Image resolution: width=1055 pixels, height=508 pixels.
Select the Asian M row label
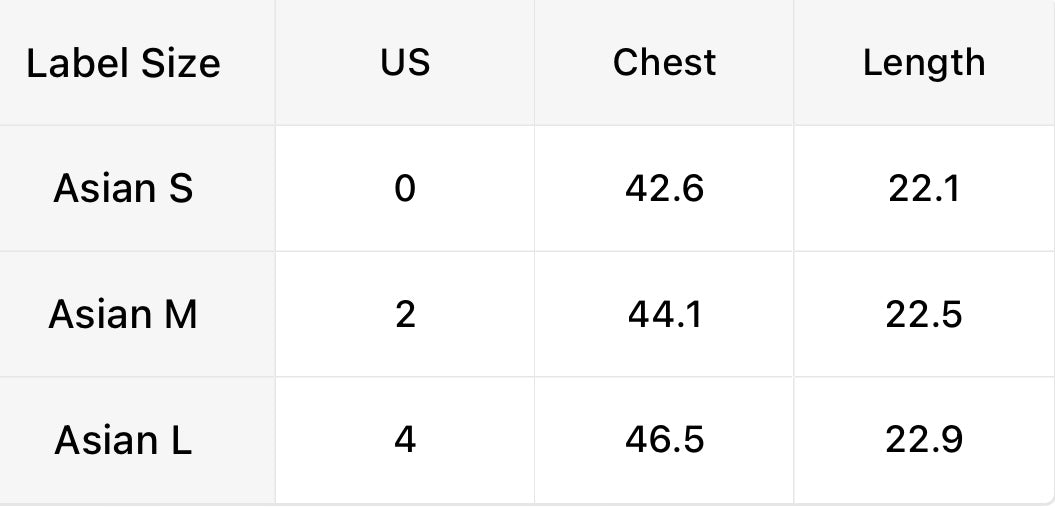123,314
